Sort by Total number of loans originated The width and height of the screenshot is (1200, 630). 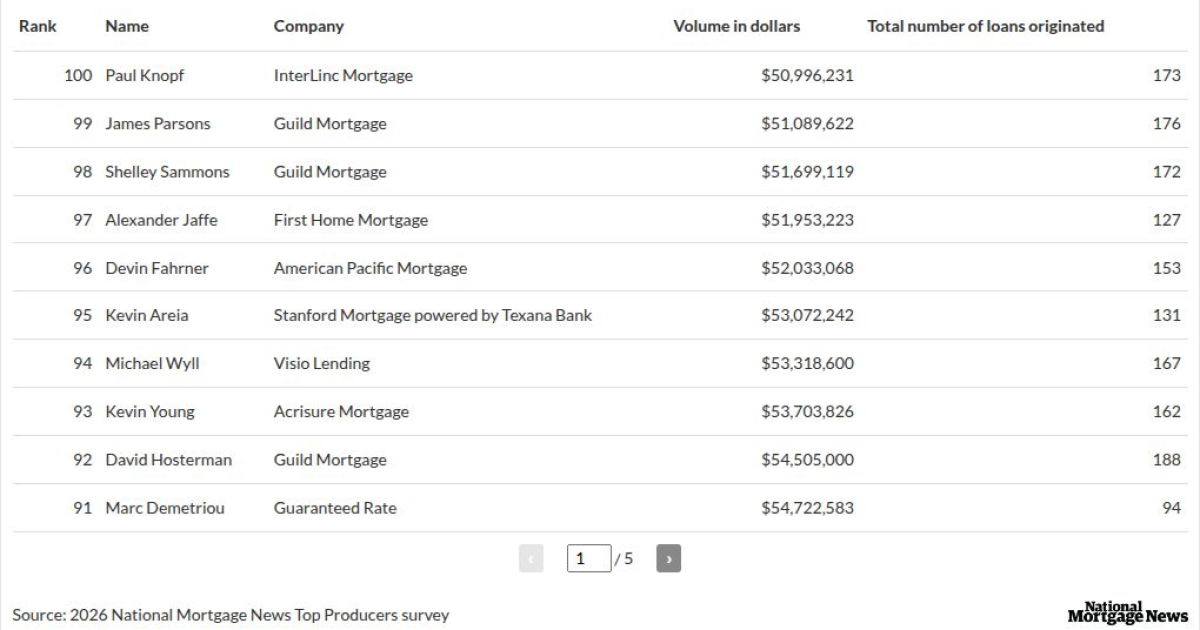985,26
